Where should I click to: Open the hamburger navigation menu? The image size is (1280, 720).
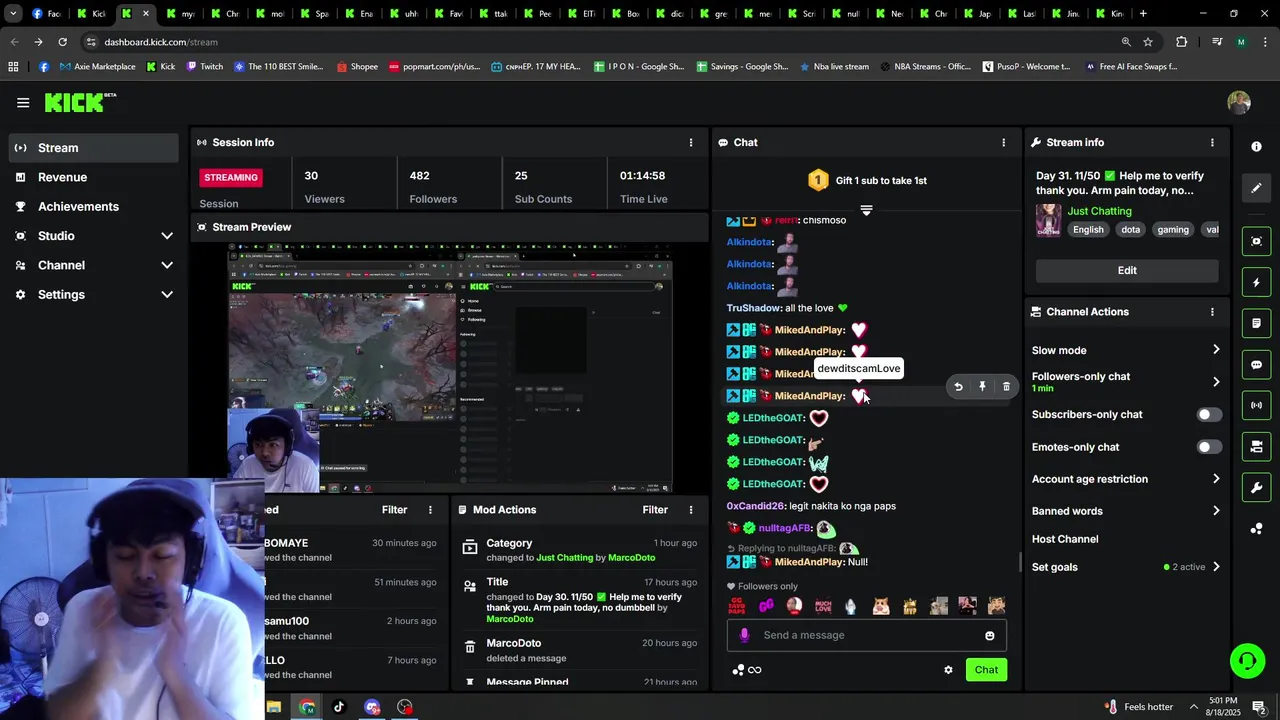tap(23, 102)
